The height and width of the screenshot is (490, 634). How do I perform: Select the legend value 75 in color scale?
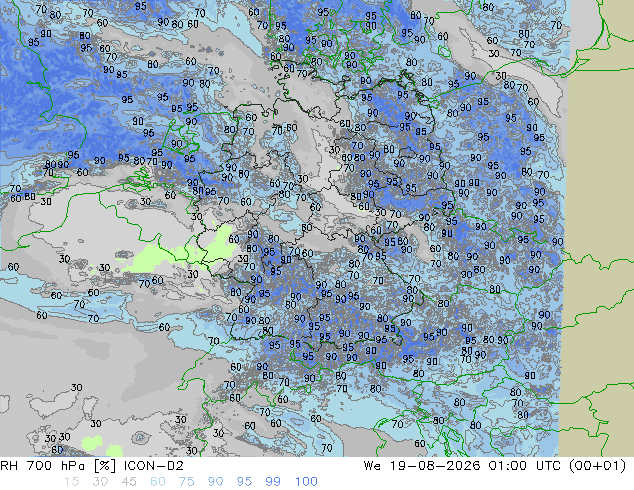[x=186, y=482]
